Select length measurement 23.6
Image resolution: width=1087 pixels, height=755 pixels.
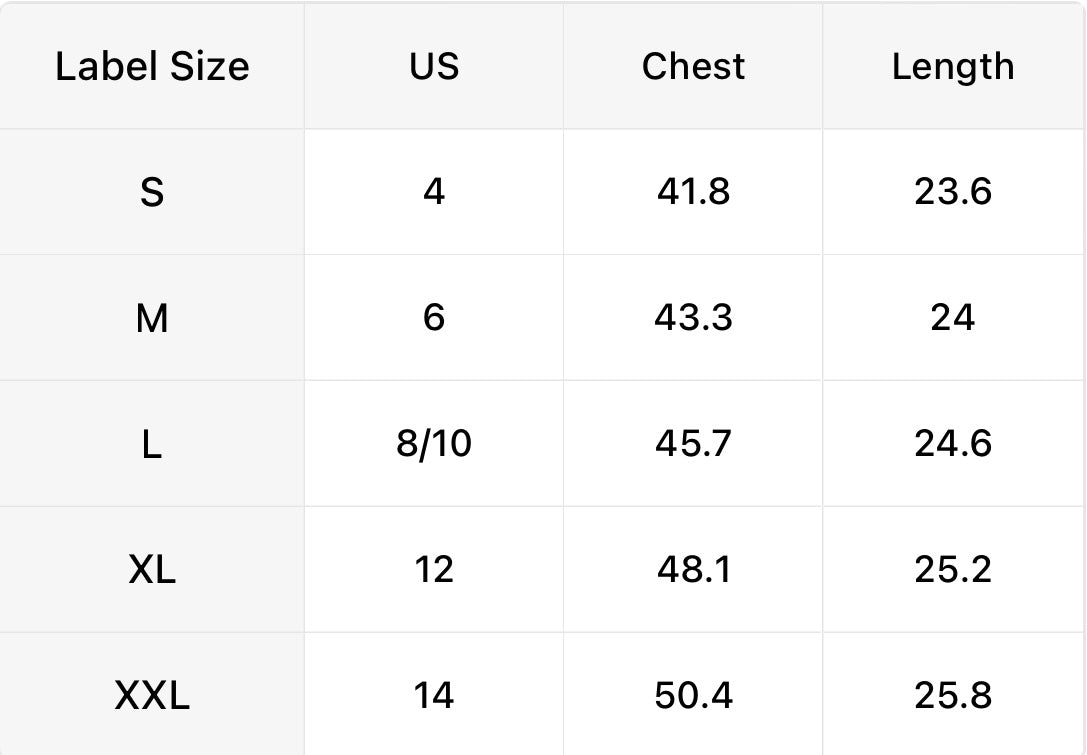pos(952,191)
